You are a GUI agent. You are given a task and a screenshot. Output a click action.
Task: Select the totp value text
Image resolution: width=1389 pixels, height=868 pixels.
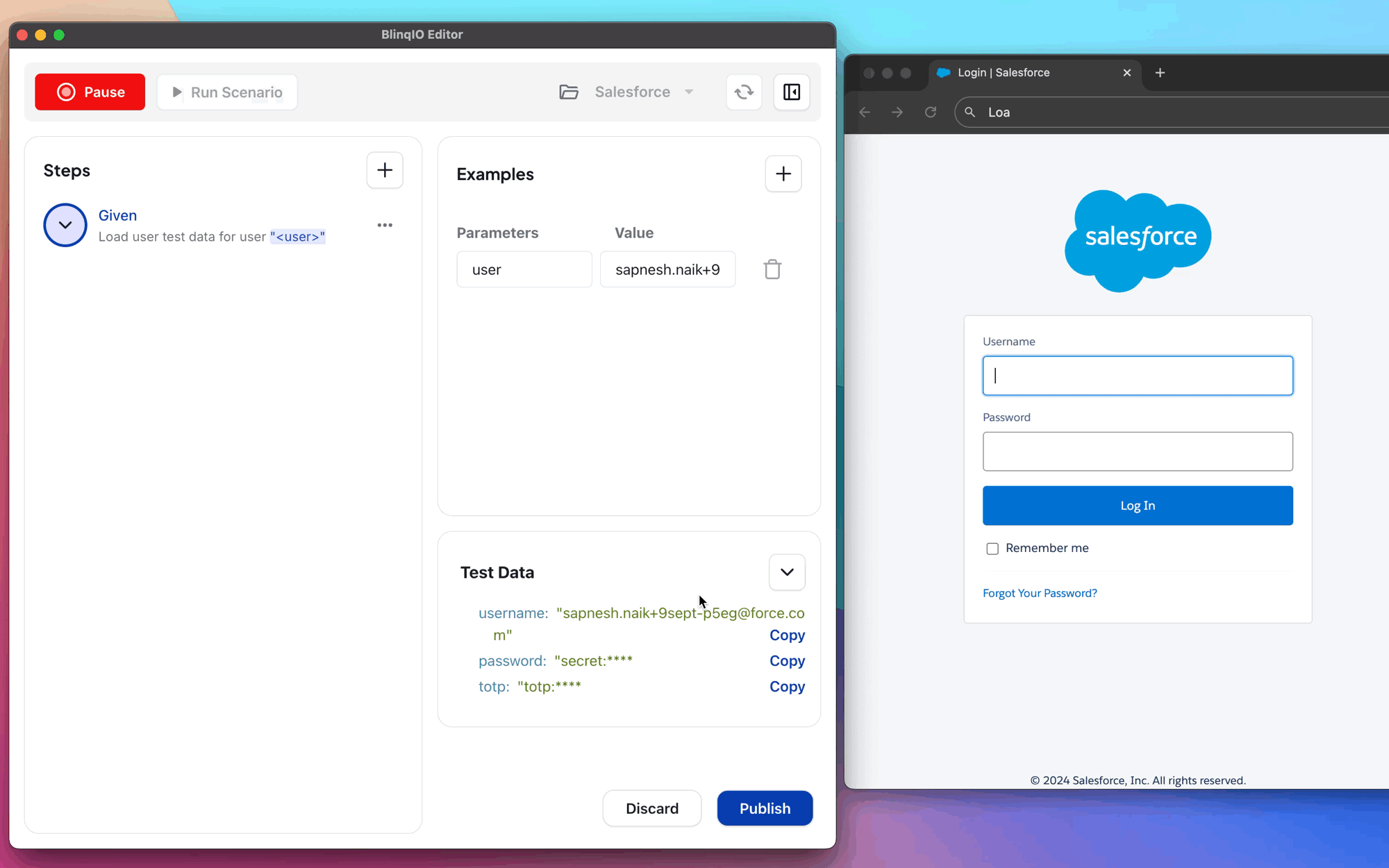click(549, 687)
